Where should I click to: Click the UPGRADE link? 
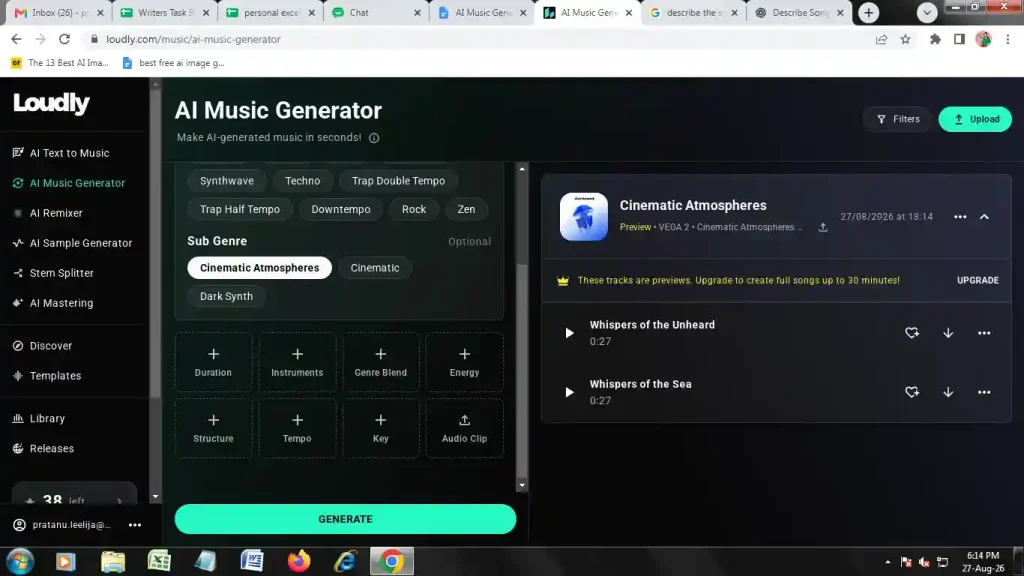coord(978,280)
